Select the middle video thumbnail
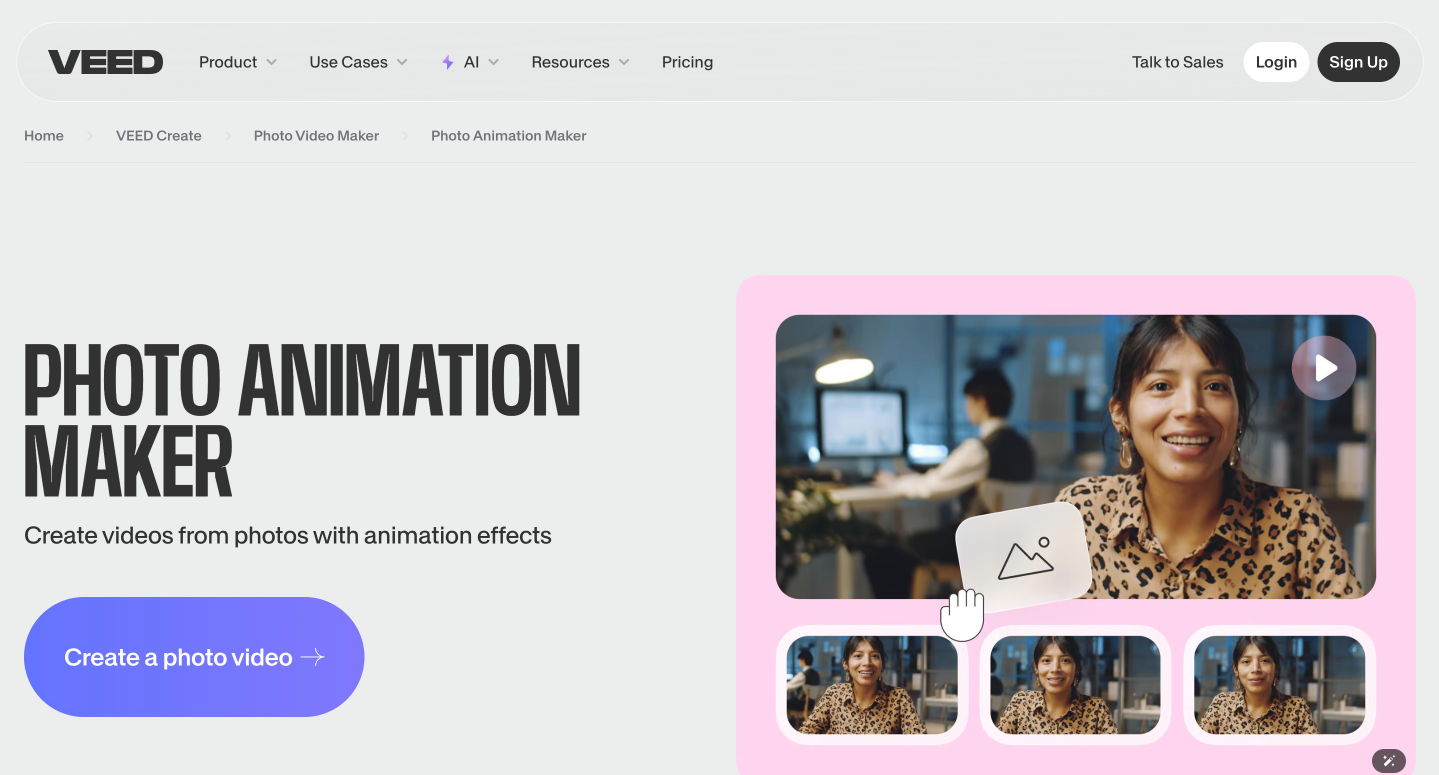 tap(1075, 685)
